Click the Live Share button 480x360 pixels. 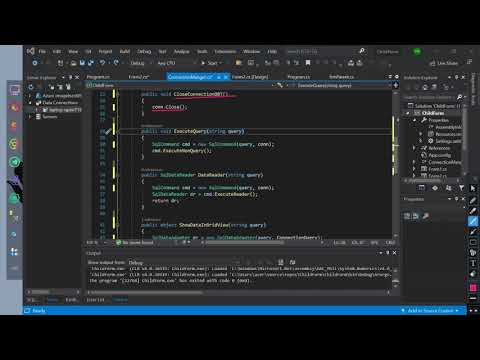coord(444,63)
